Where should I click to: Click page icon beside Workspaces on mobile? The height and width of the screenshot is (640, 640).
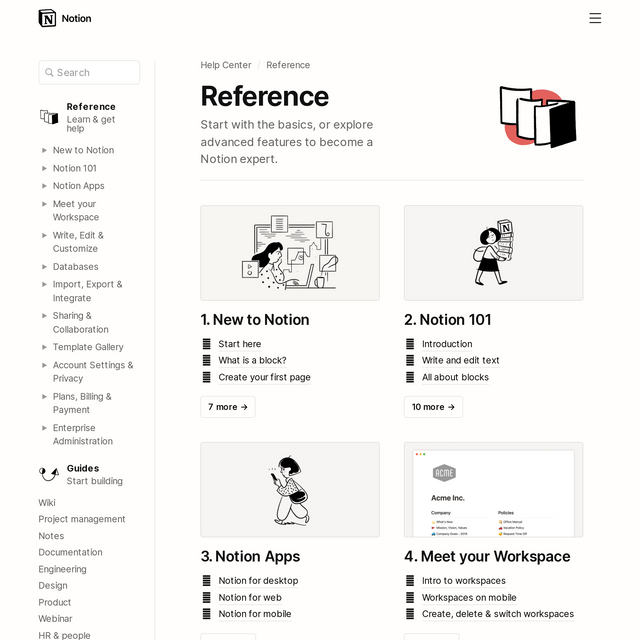pos(410,598)
